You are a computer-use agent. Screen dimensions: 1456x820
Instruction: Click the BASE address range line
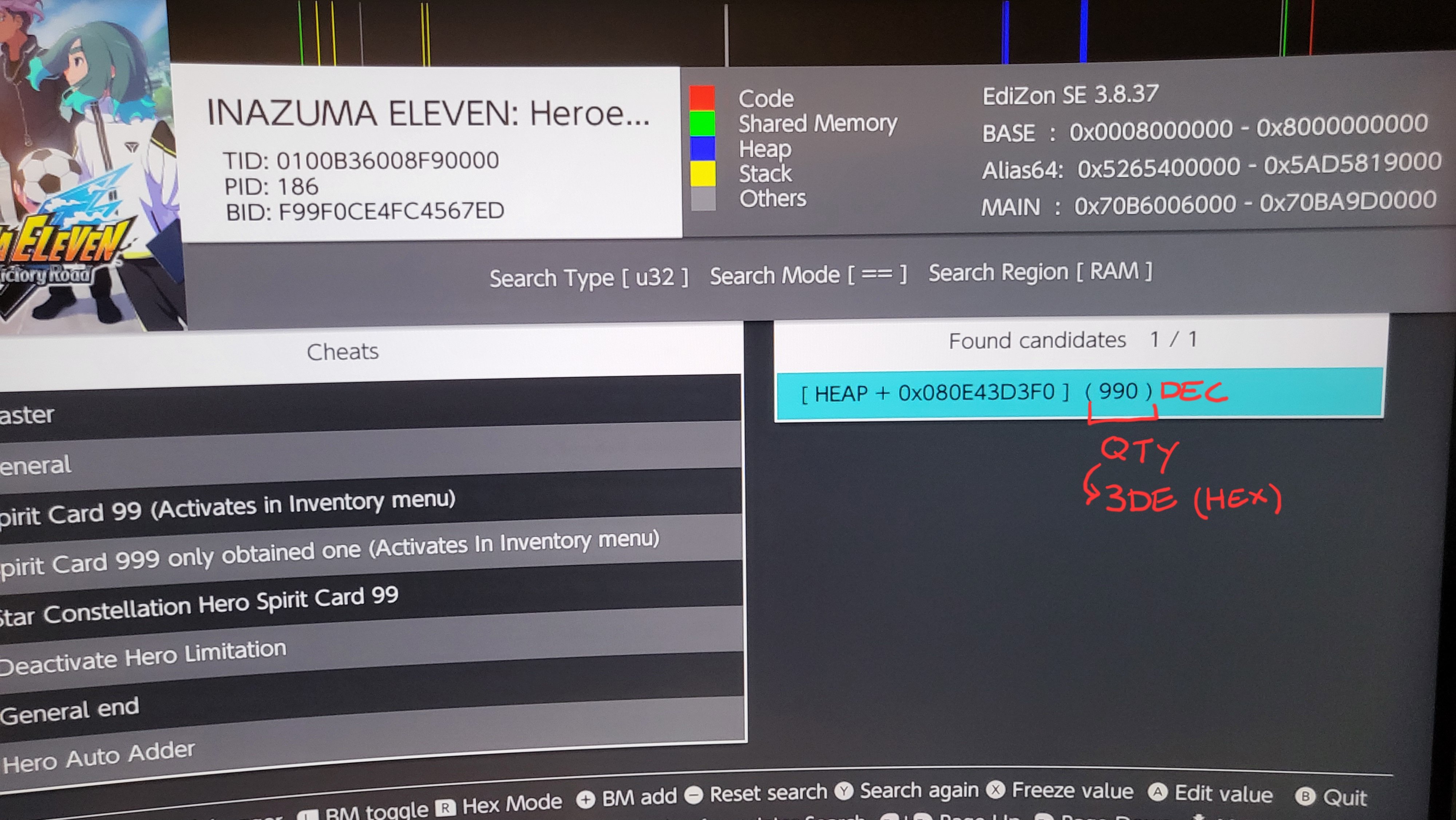pos(1205,129)
